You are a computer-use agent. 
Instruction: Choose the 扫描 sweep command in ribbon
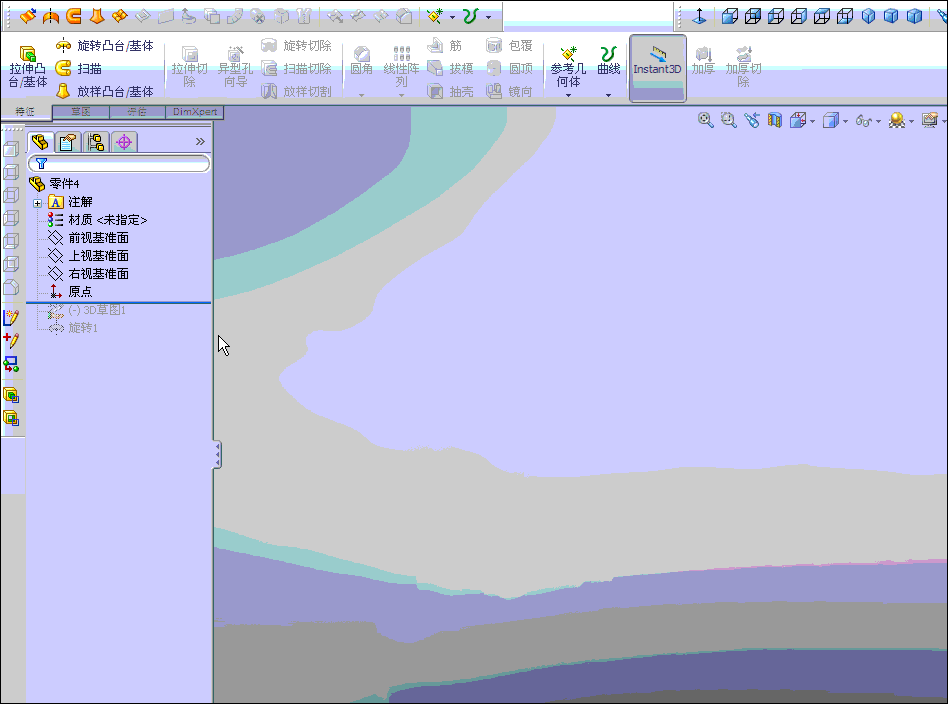pyautogui.click(x=79, y=68)
